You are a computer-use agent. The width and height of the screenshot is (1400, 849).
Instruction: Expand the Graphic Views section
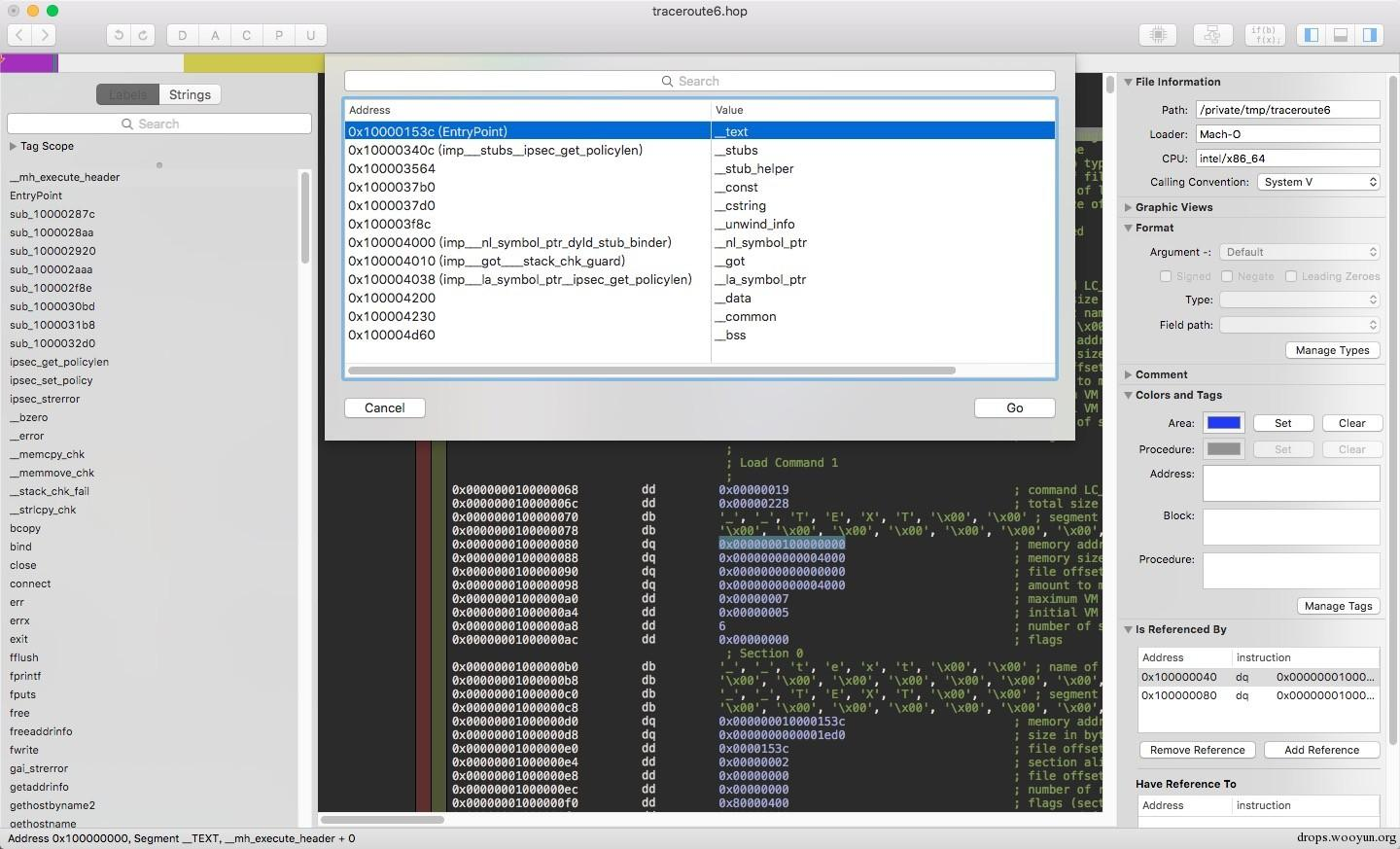1129,207
